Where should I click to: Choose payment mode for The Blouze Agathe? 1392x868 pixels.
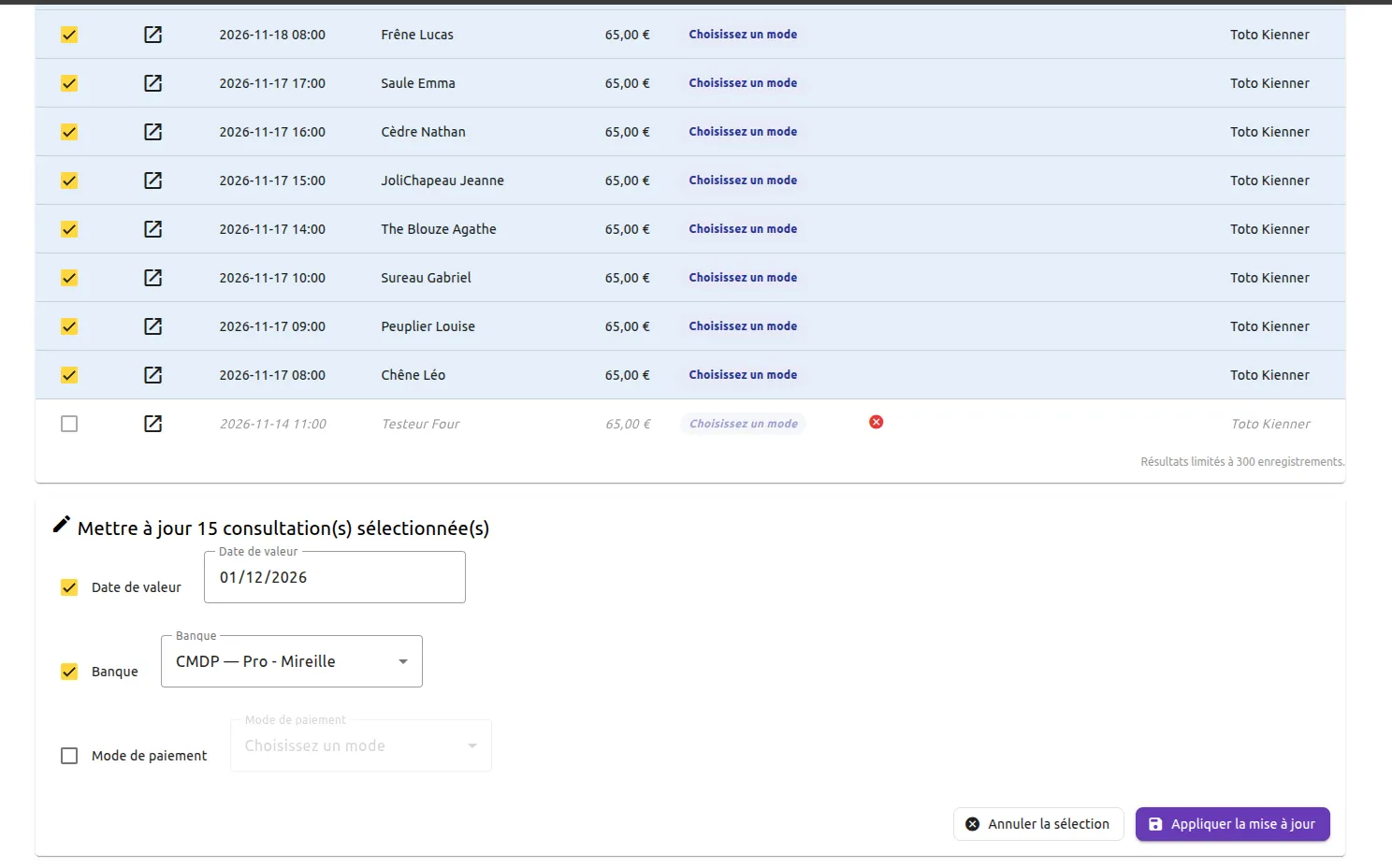(x=744, y=229)
